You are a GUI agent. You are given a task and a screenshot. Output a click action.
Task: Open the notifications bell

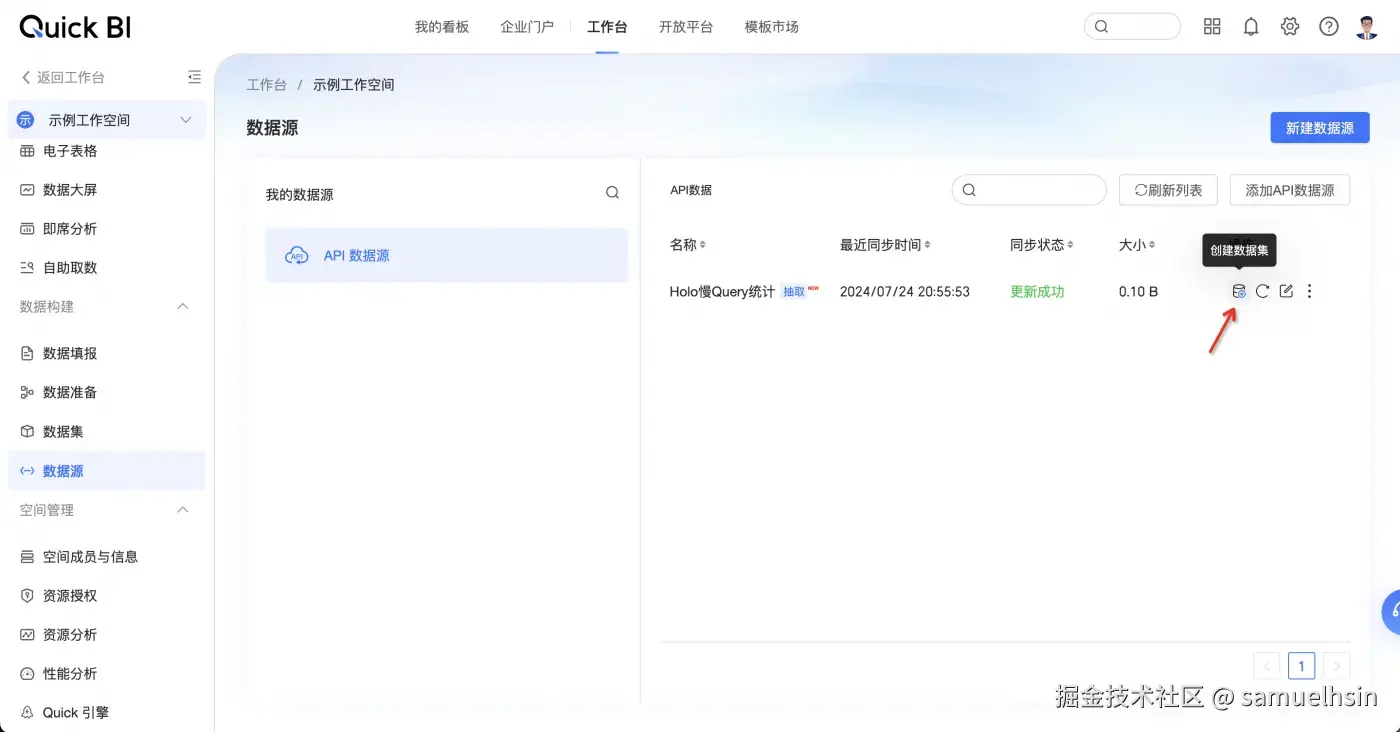[1251, 27]
